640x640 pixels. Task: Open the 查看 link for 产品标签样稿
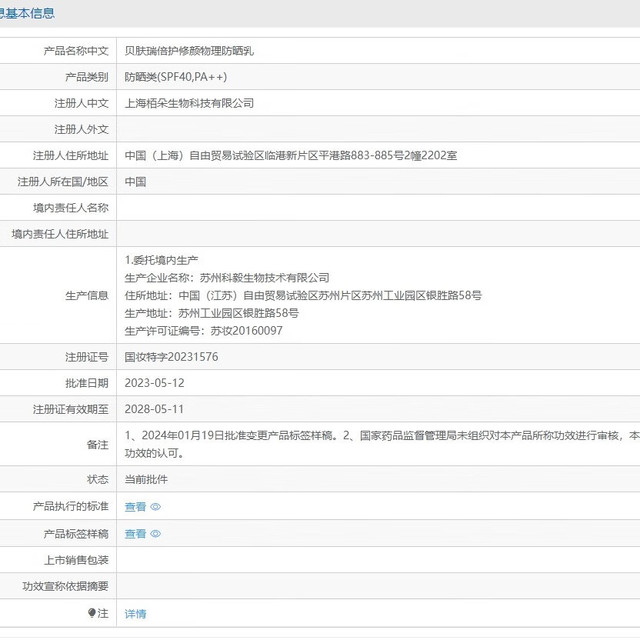click(135, 533)
